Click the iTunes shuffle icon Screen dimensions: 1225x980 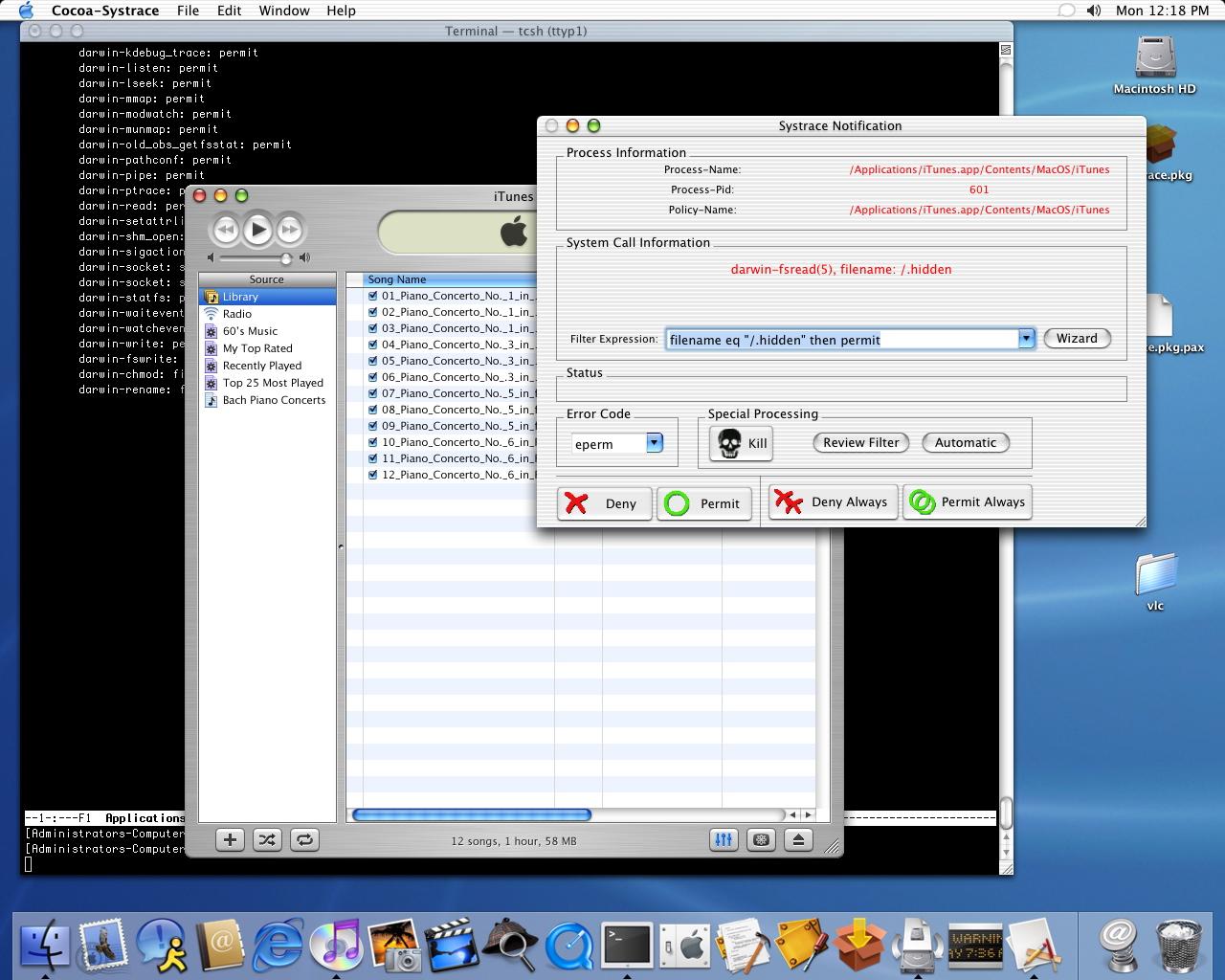point(267,839)
